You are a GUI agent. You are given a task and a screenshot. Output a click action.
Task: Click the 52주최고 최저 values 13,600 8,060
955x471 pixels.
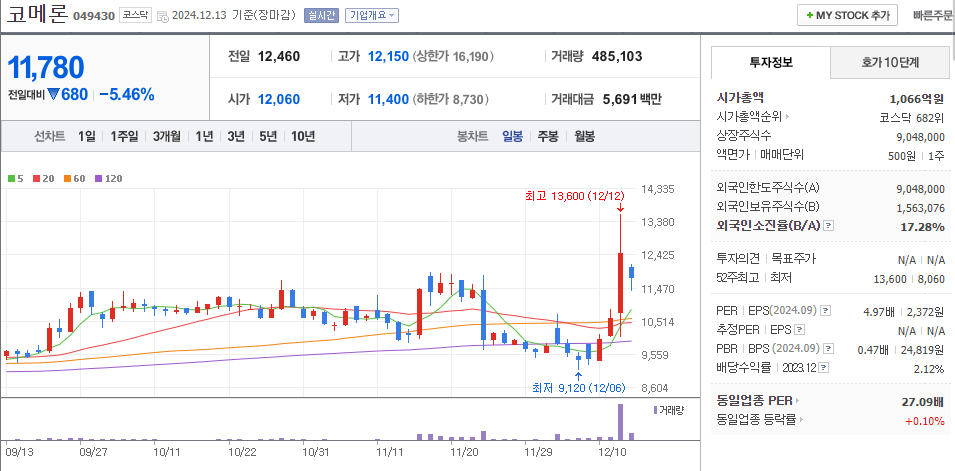point(909,279)
